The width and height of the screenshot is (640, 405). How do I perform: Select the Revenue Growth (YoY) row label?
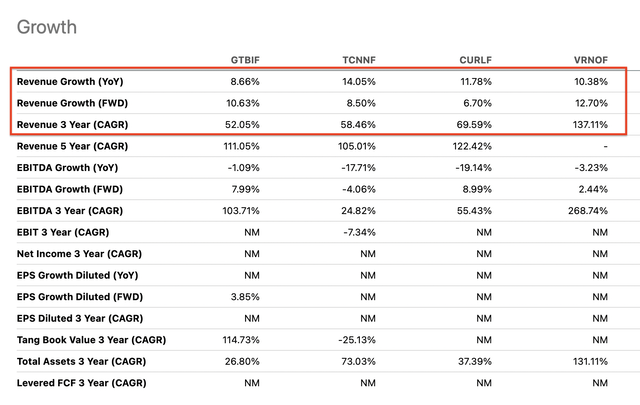coord(69,81)
